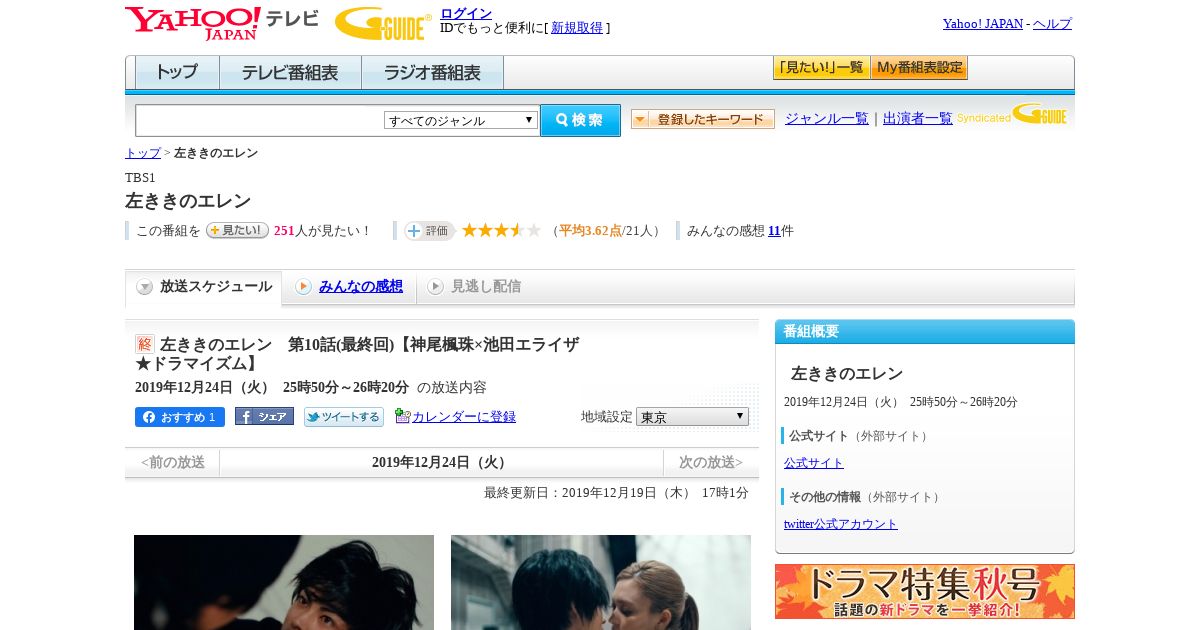This screenshot has height=630, width=1200.
Task: Click the Facebook おすすめ button
Action: click(x=180, y=417)
